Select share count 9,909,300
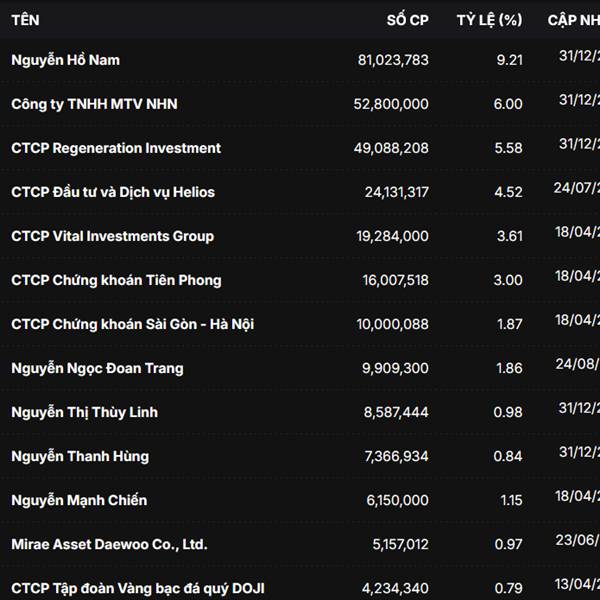This screenshot has width=600, height=600. (395, 368)
